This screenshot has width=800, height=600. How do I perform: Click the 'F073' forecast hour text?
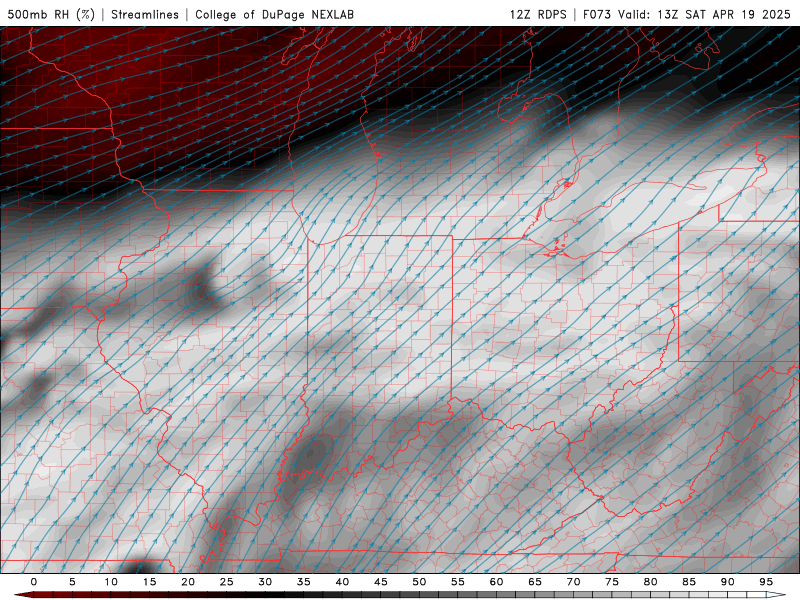tap(597, 14)
